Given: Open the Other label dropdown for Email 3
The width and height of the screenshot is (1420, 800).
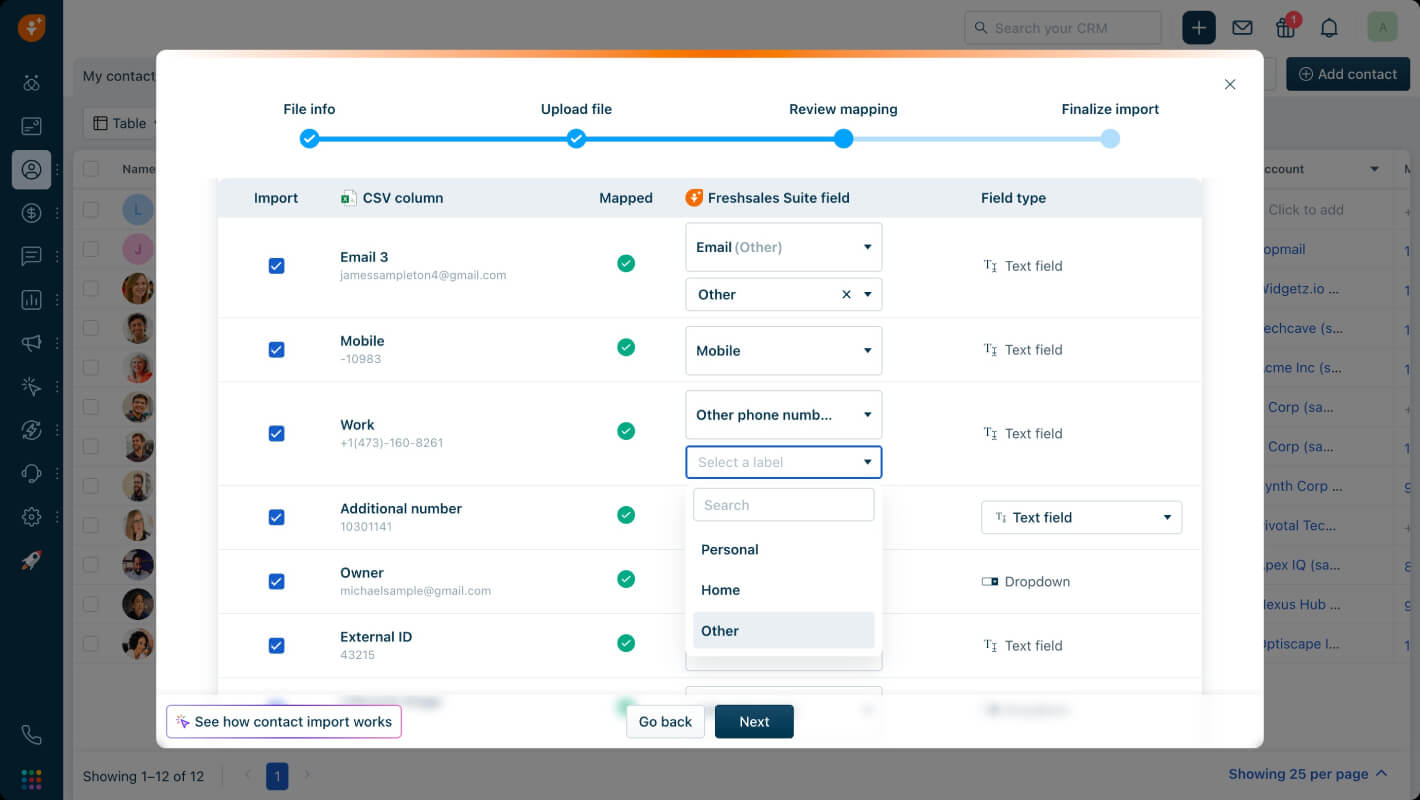Looking at the screenshot, I should pyautogui.click(x=784, y=295).
